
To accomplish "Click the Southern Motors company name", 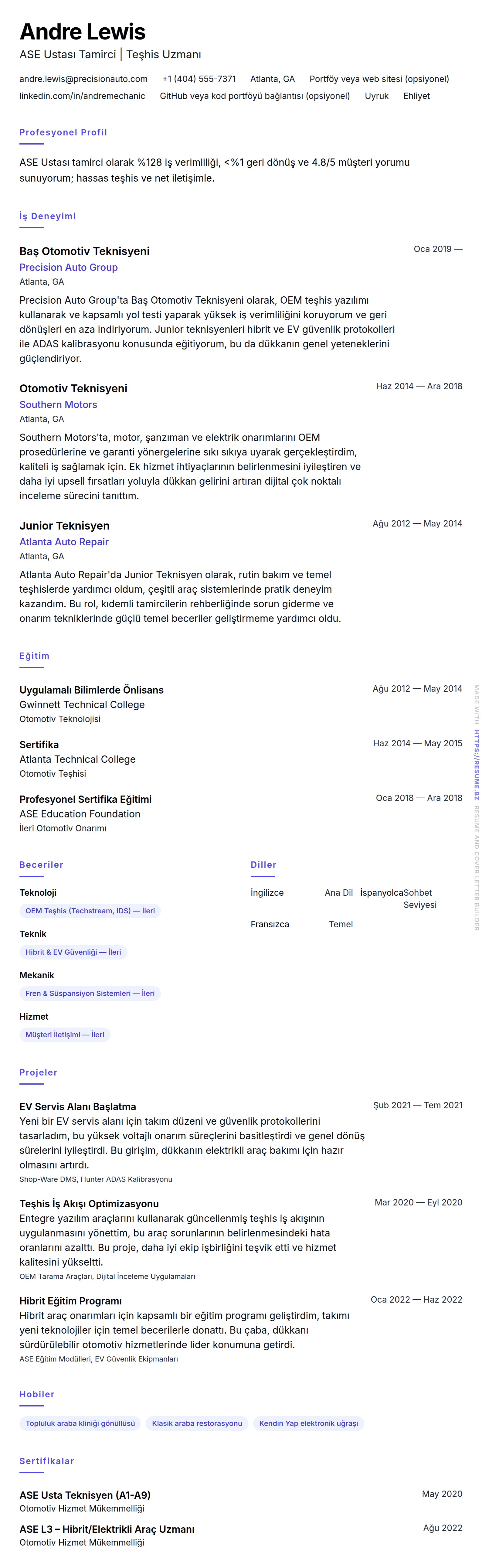I will pos(58,405).
